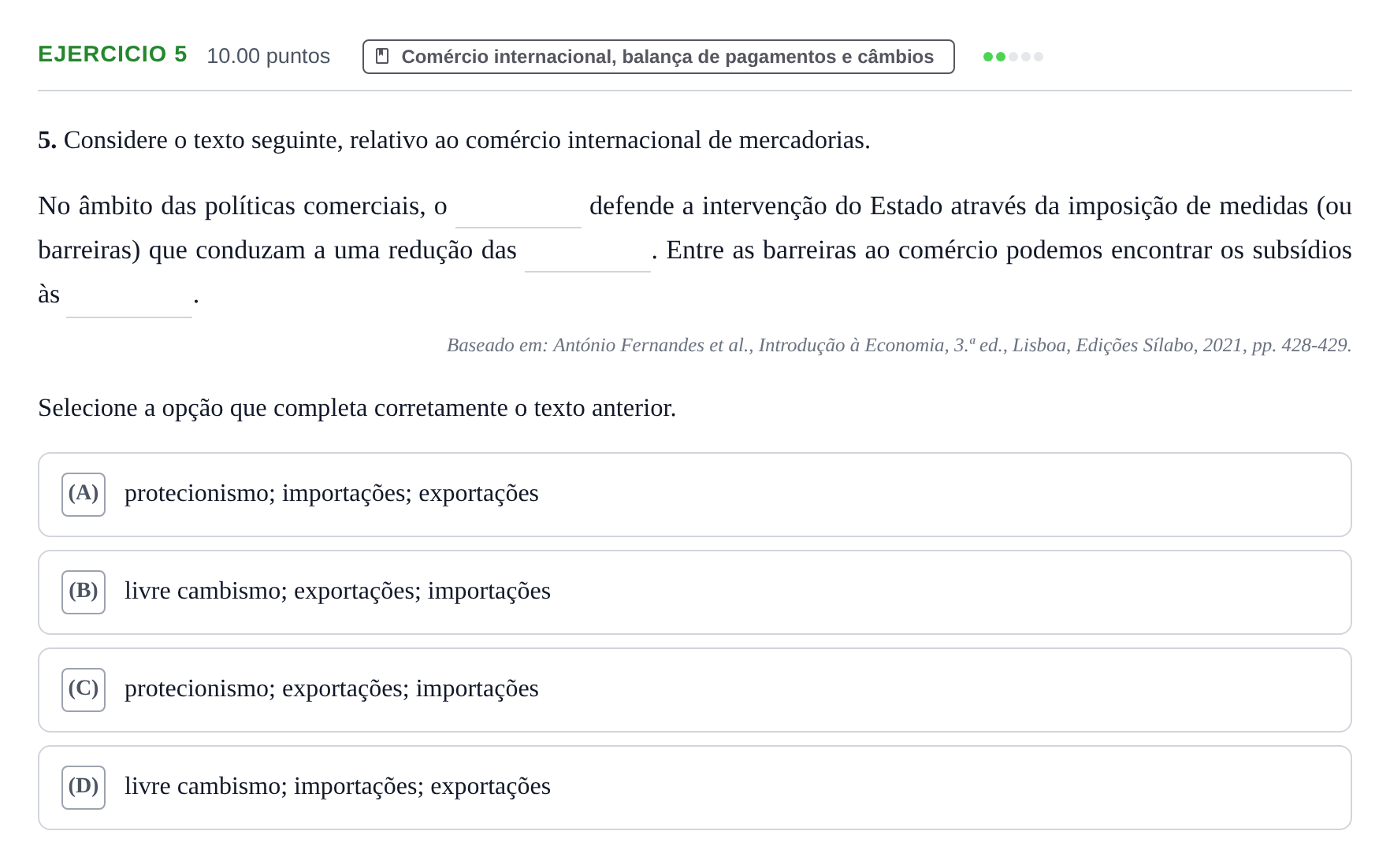The image size is (1390, 868).
Task: Select option (B) livre cambismo; exportações; importações
Action: pyautogui.click(x=695, y=592)
